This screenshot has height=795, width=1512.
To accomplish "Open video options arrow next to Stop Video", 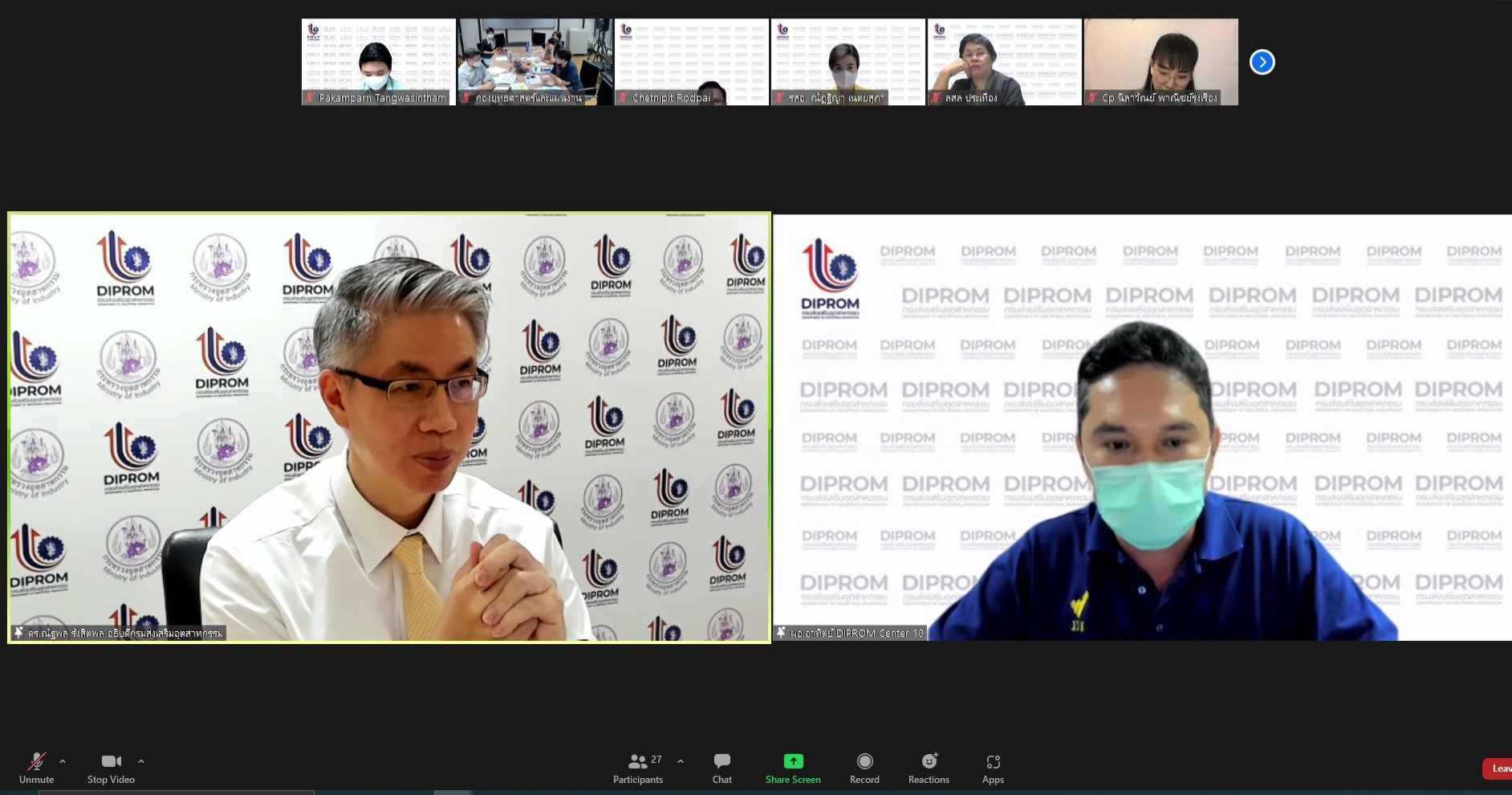I will click(x=141, y=761).
